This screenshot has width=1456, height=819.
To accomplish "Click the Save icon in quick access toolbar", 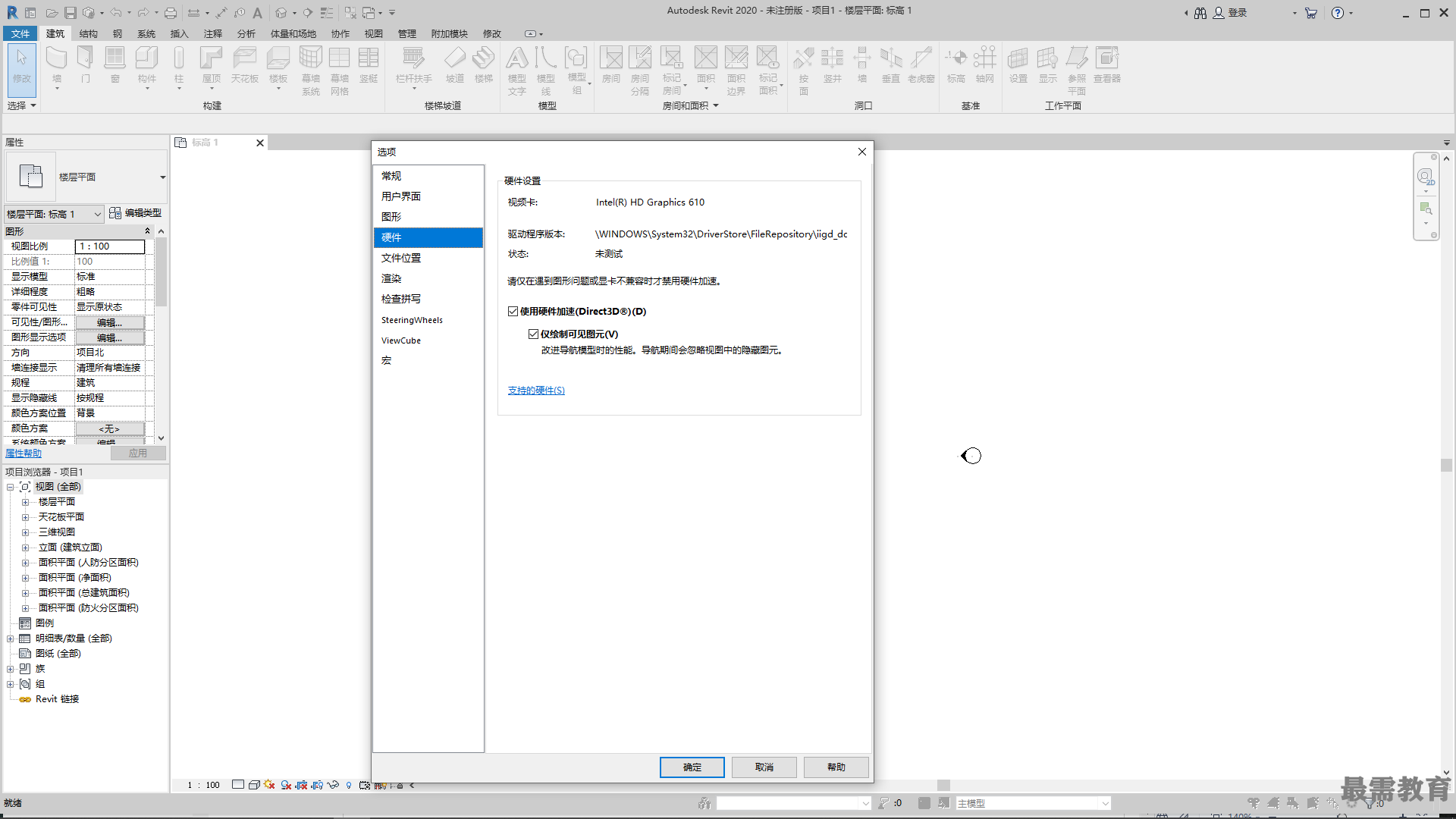I will coord(70,13).
